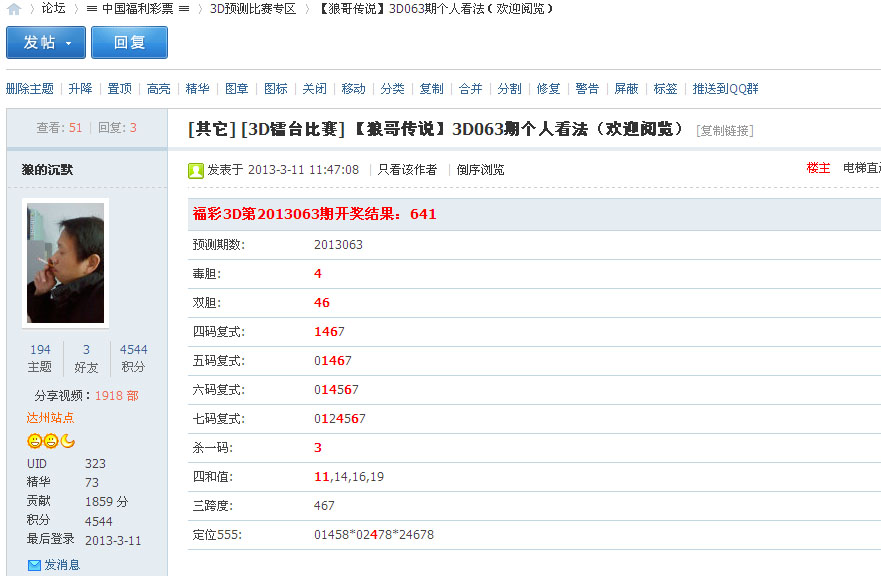881x576 pixels.
Task: Click the [3D擂台比赛] category link
Action: 293,129
